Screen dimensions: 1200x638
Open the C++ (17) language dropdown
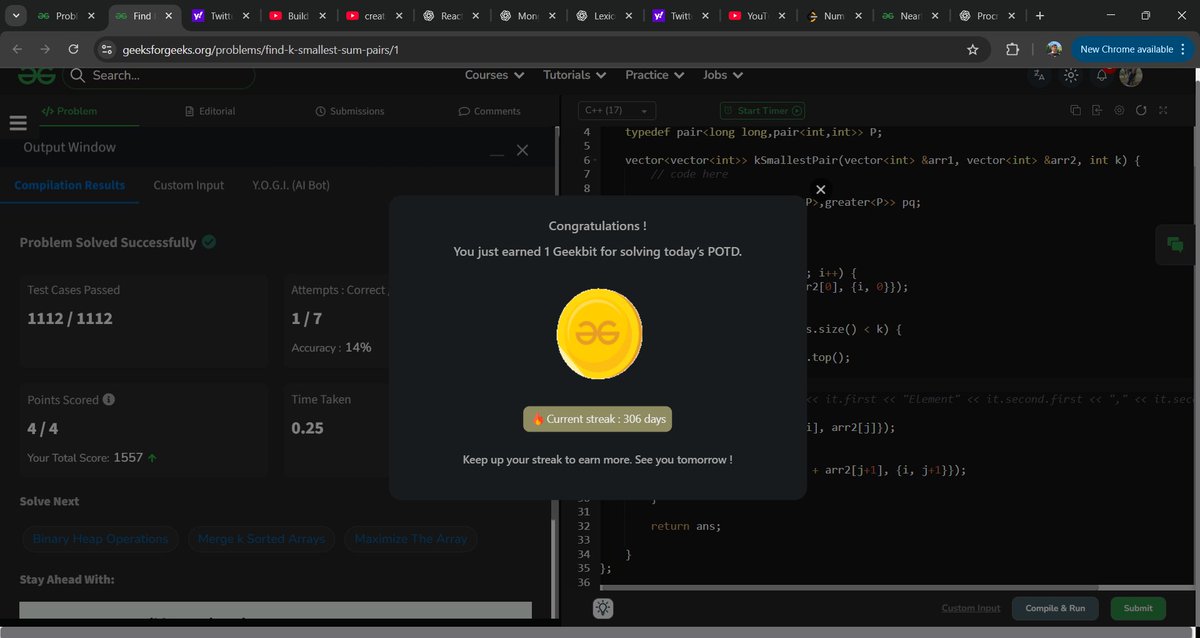tap(616, 111)
